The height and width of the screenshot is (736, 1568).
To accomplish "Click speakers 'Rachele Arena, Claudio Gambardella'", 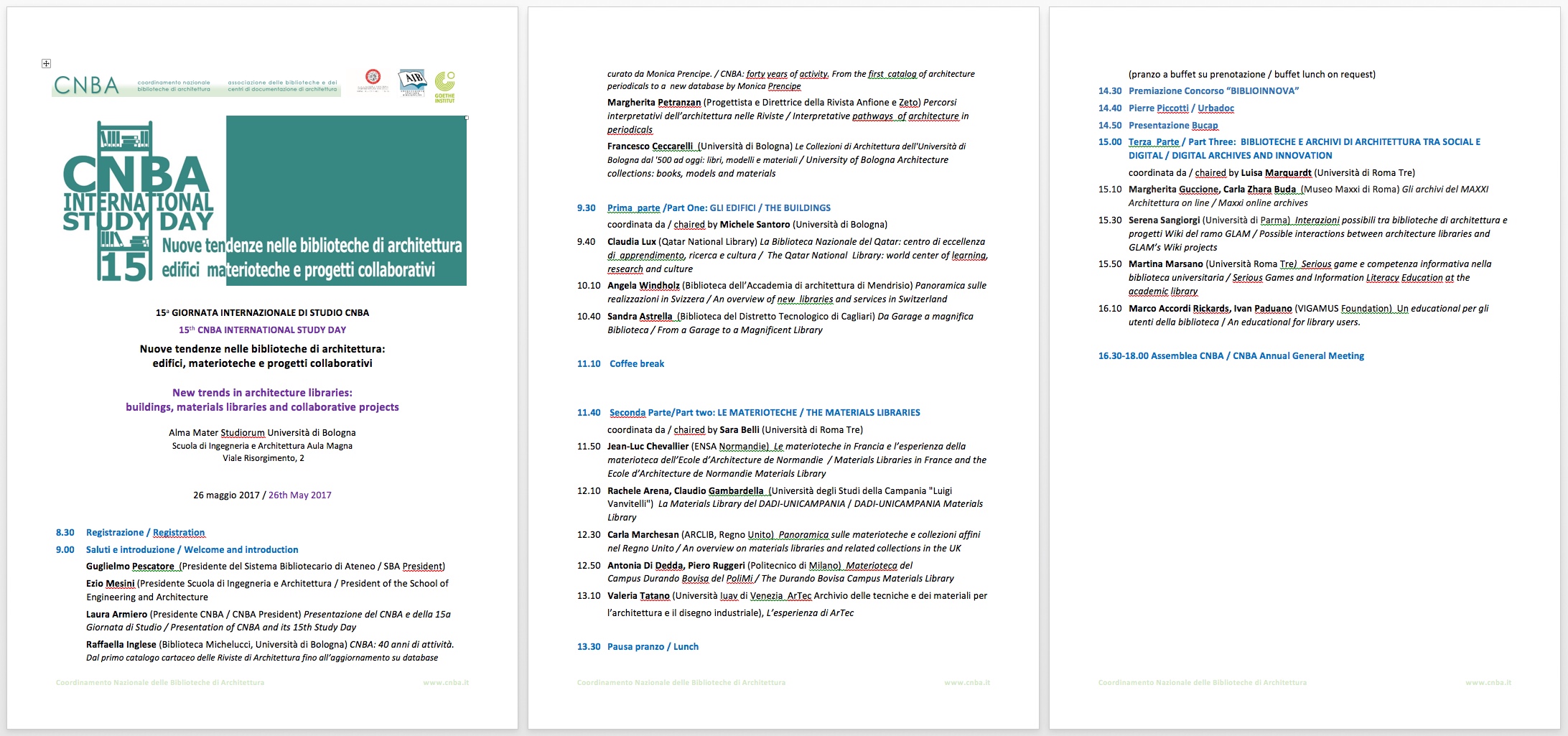I will pos(686,491).
